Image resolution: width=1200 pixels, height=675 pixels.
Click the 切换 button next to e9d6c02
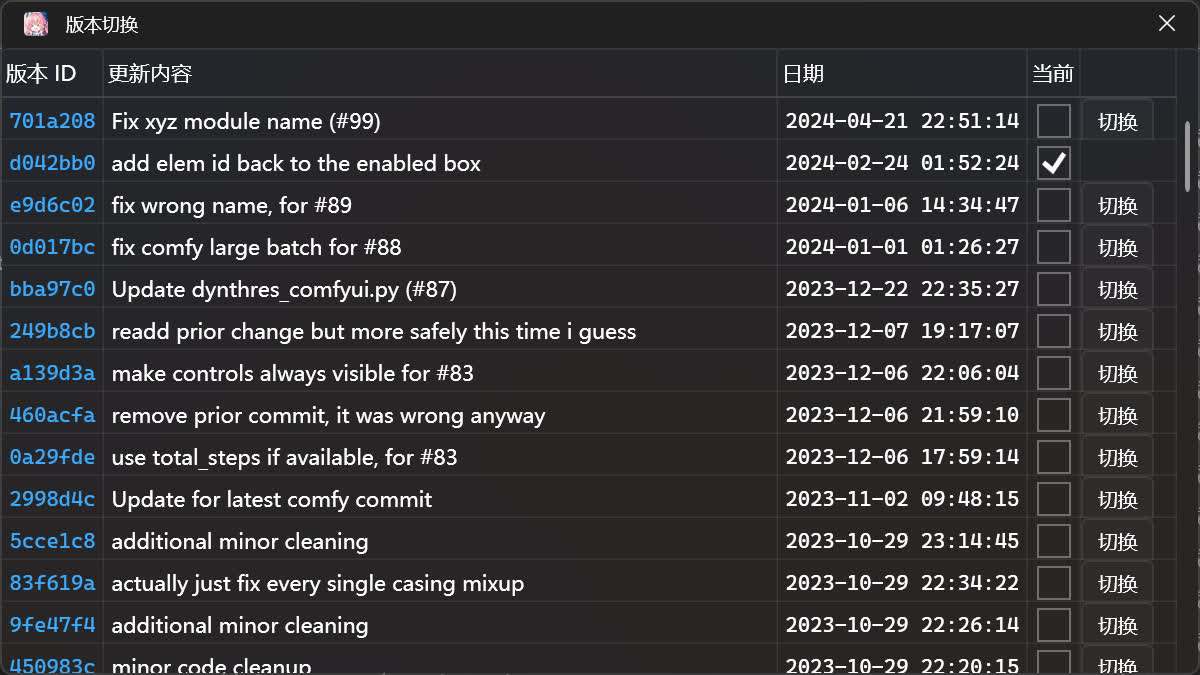click(x=1117, y=205)
